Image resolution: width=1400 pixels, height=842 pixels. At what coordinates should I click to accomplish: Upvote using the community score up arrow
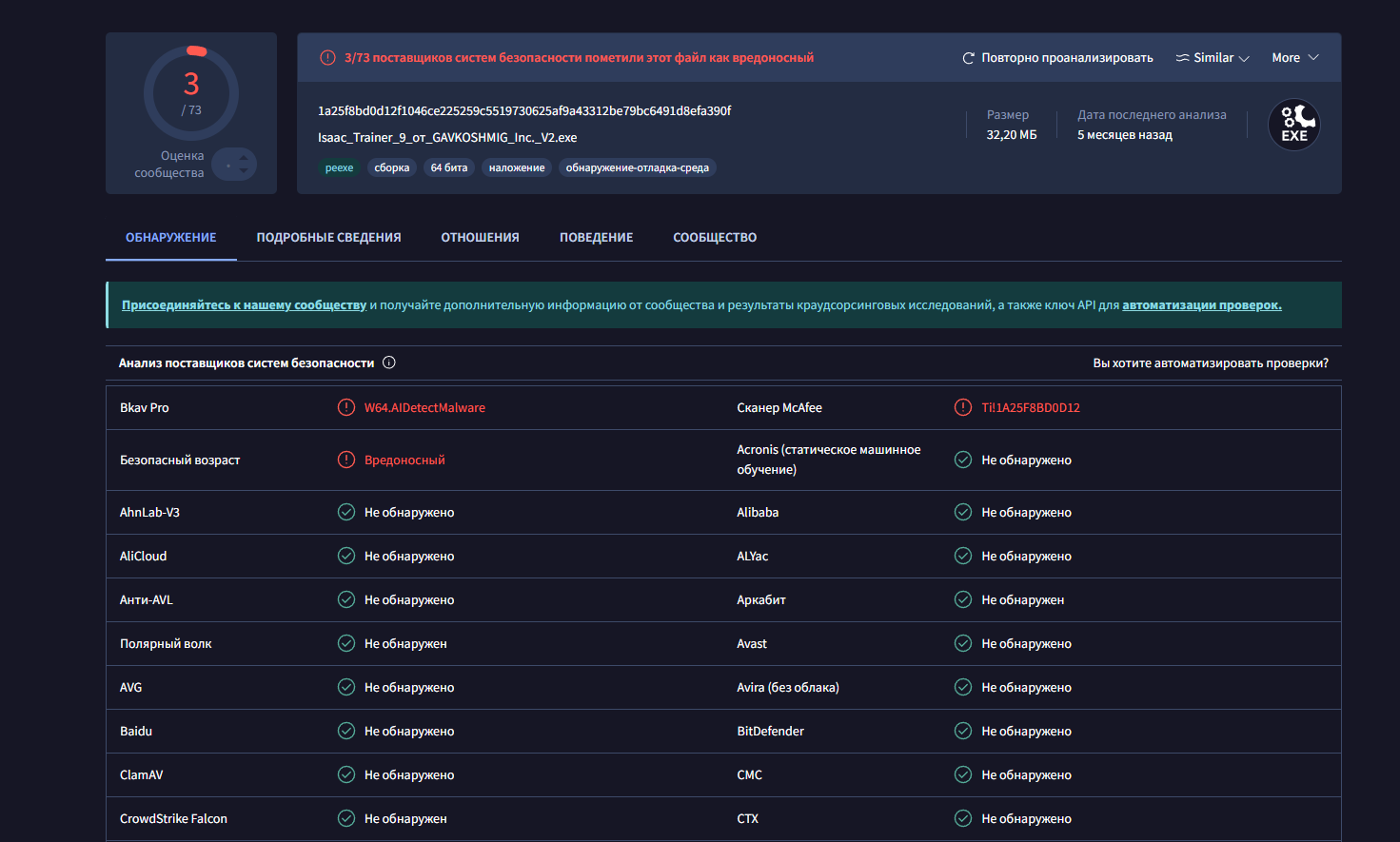coord(244,157)
